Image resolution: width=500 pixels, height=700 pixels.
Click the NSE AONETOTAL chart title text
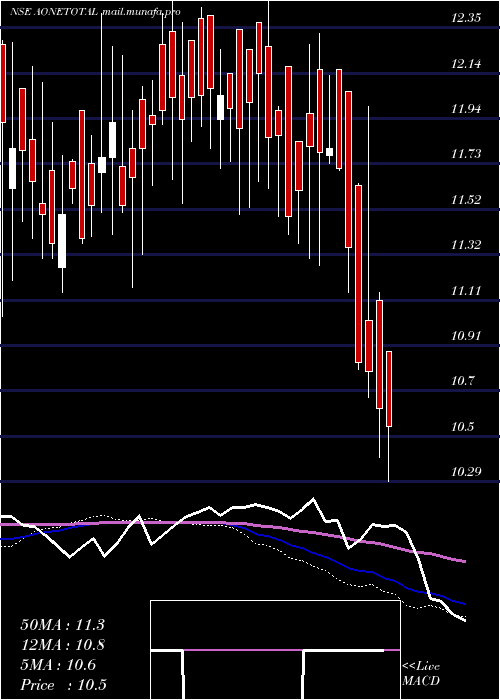pyautogui.click(x=95, y=12)
